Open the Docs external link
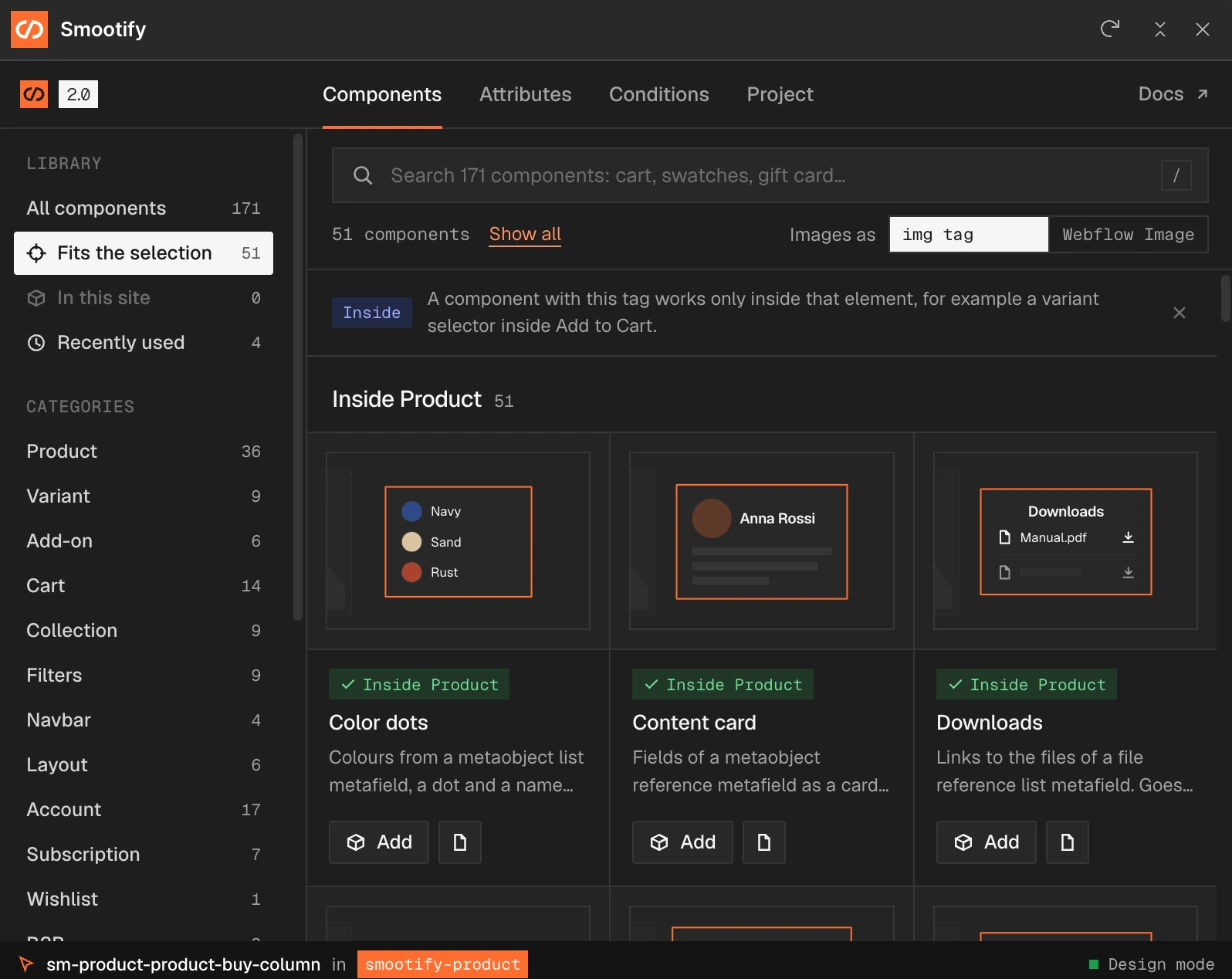The image size is (1232, 979). click(x=1174, y=94)
